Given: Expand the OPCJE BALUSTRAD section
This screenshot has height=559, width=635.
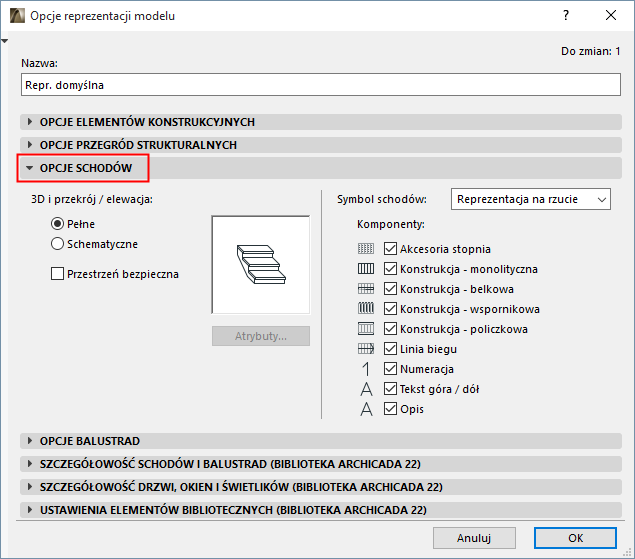Looking at the screenshot, I should (x=321, y=441).
